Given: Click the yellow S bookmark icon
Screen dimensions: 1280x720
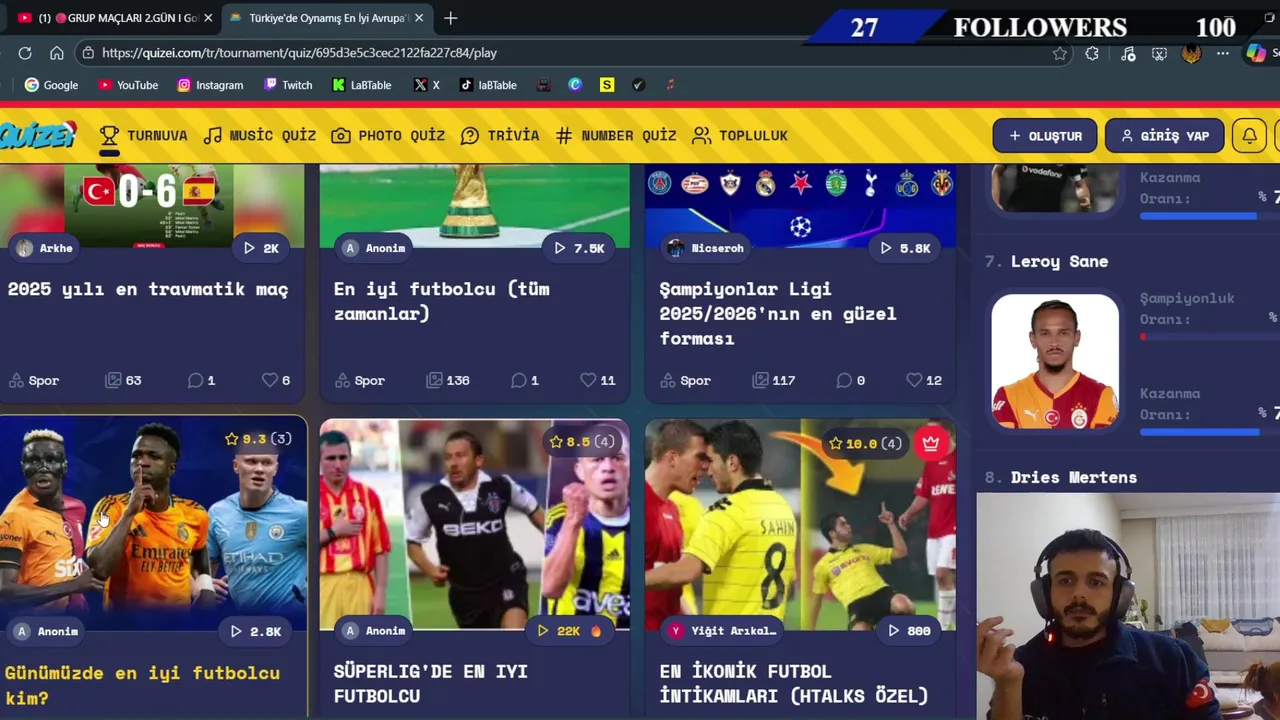Looking at the screenshot, I should (607, 85).
